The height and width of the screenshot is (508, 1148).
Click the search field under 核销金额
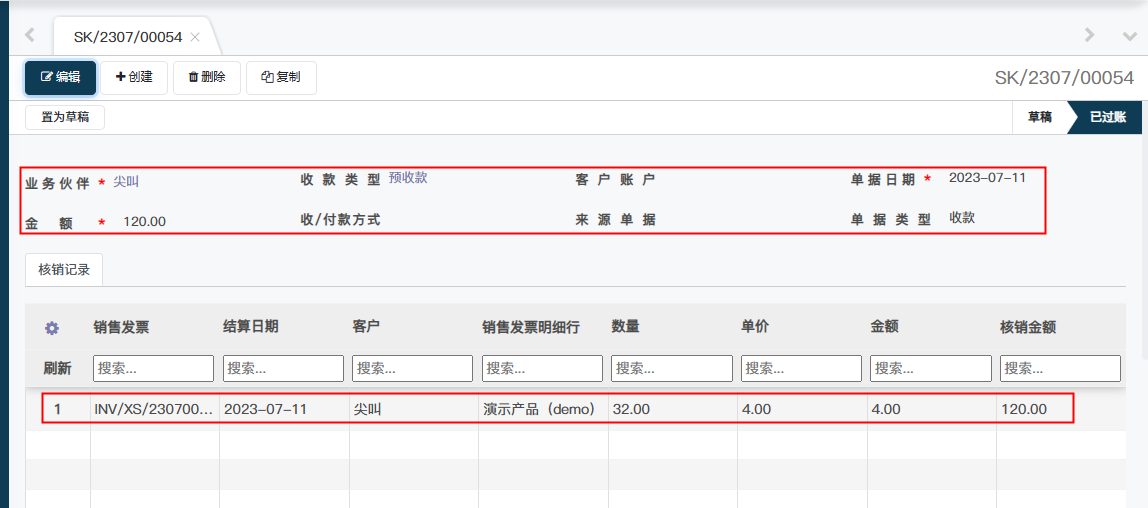(x=1060, y=368)
